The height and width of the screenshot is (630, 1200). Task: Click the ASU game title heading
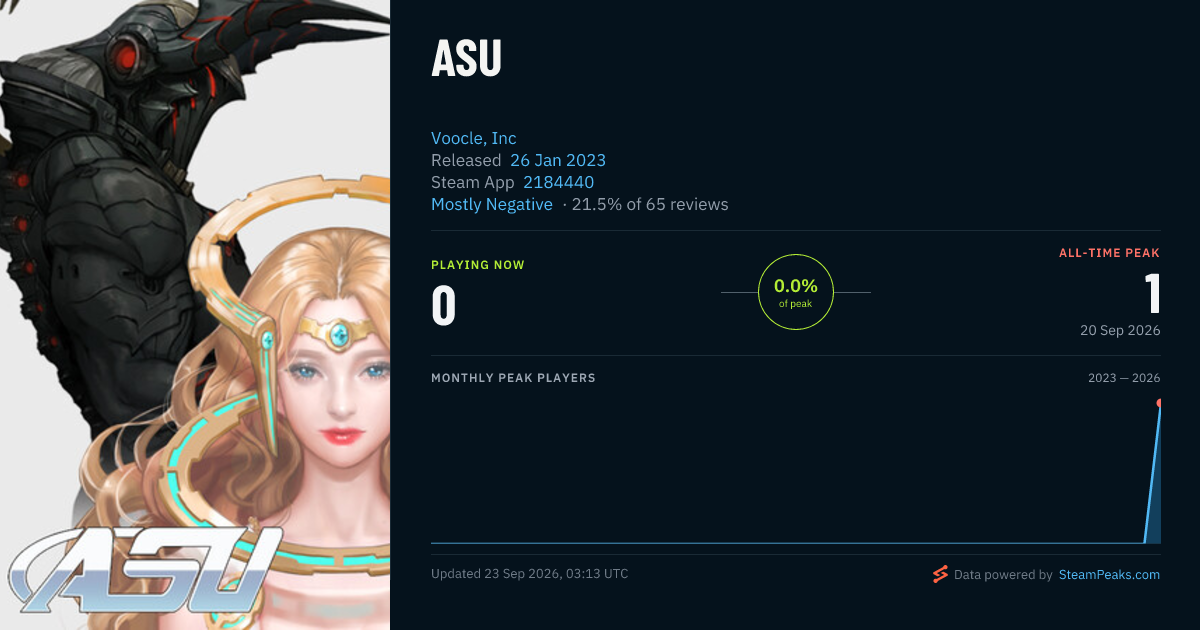466,61
